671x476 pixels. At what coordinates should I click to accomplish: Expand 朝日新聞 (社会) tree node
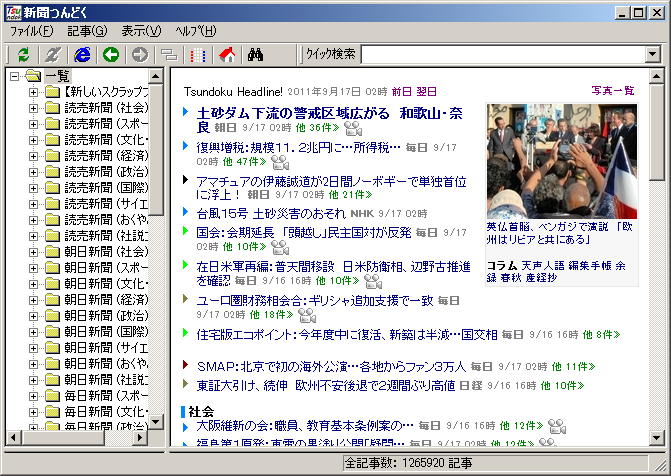click(33, 252)
